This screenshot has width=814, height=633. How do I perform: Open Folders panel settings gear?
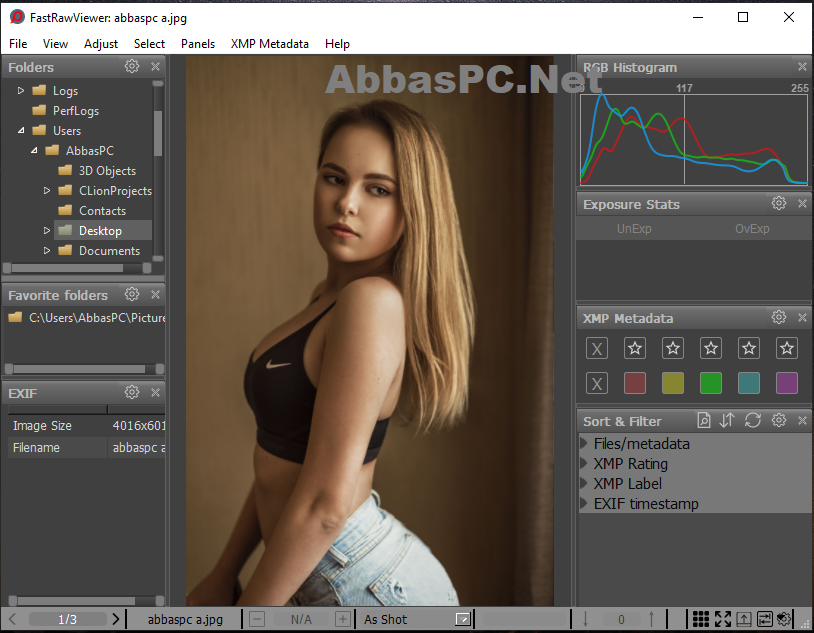click(x=132, y=66)
